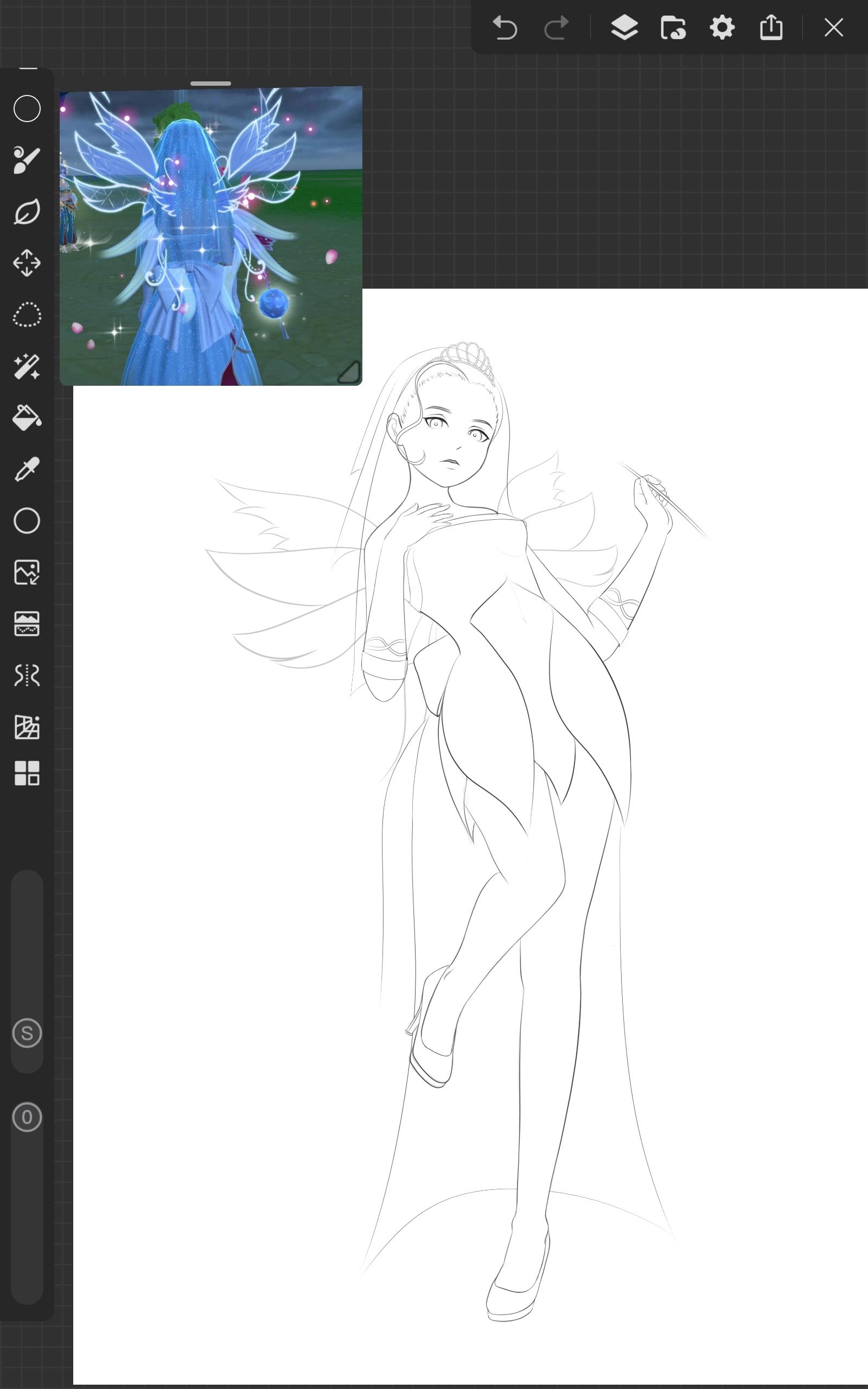Tap the blue fairy reference image

210,236
